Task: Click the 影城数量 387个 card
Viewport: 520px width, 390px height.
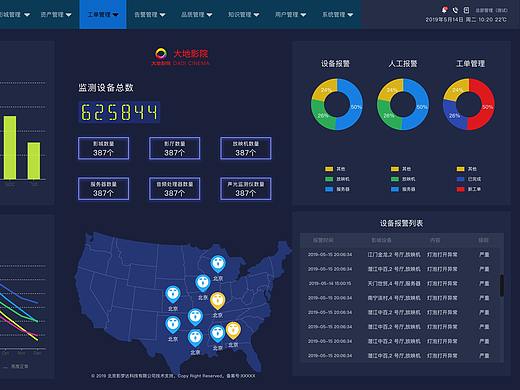Action: 103,148
